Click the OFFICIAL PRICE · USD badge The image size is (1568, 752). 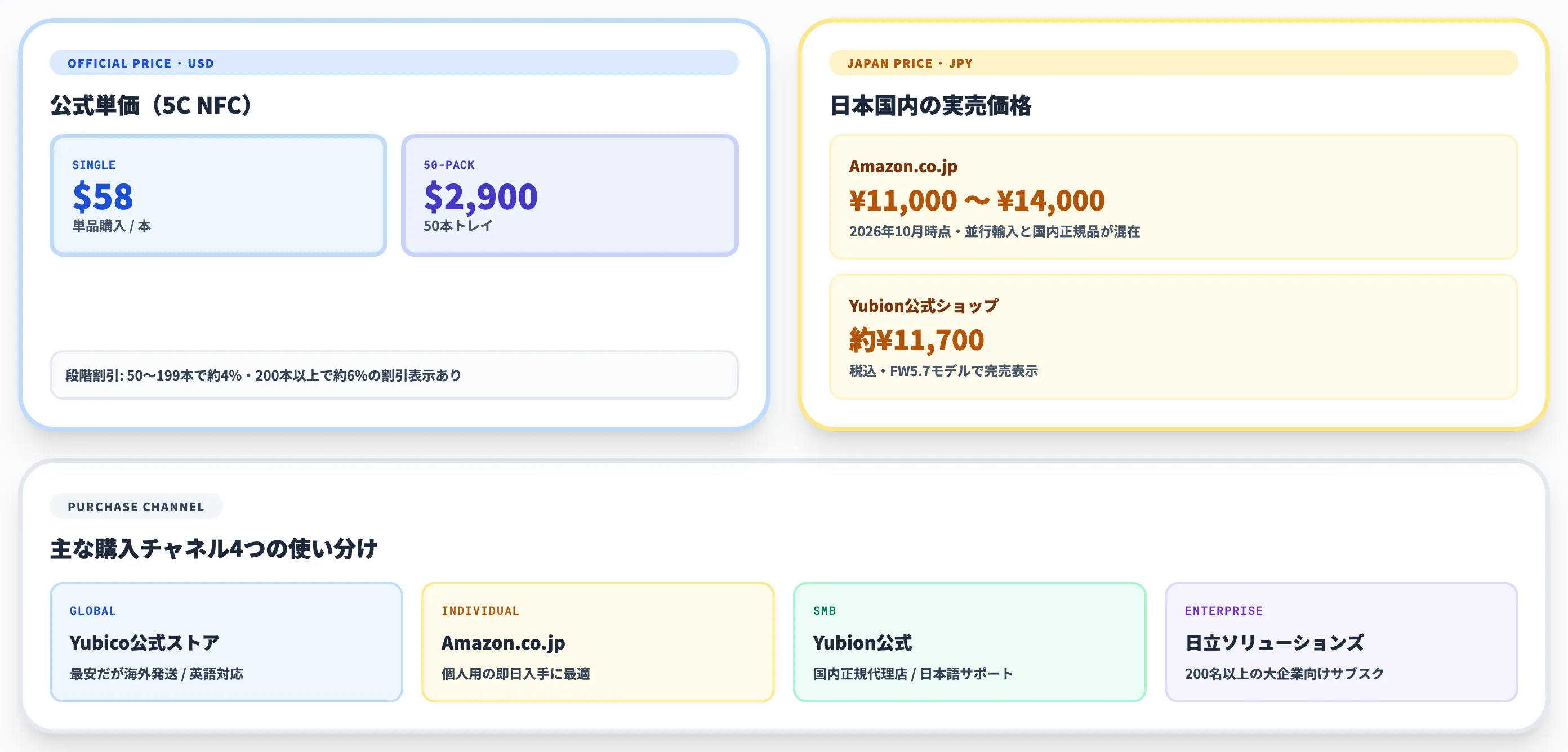(x=394, y=62)
